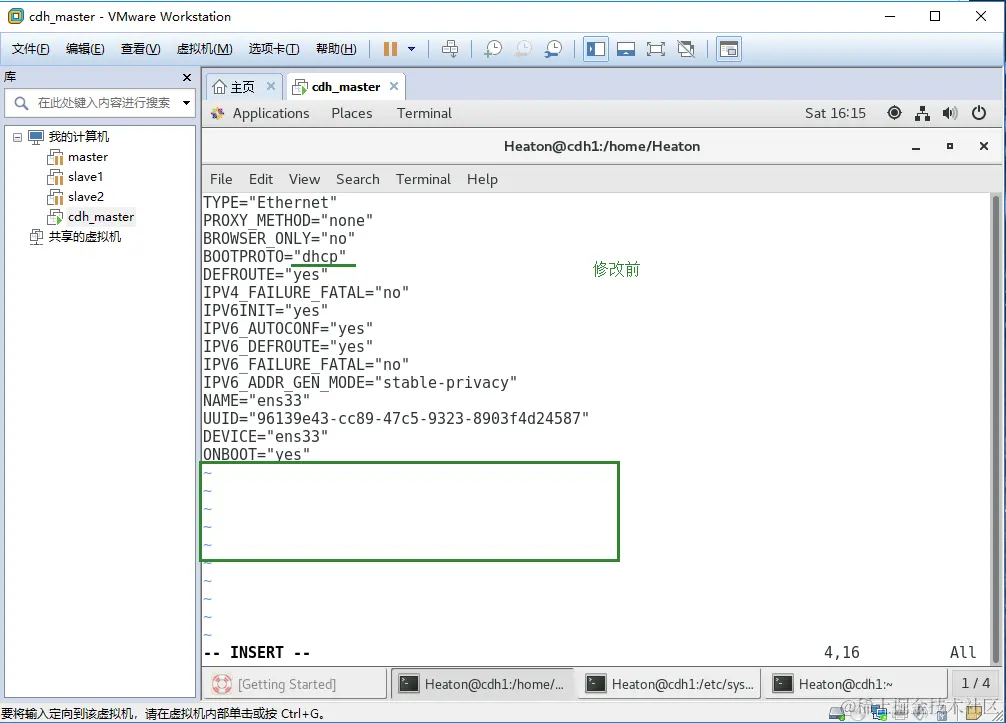Select 共享的虚拟机 tree item

pos(76,237)
